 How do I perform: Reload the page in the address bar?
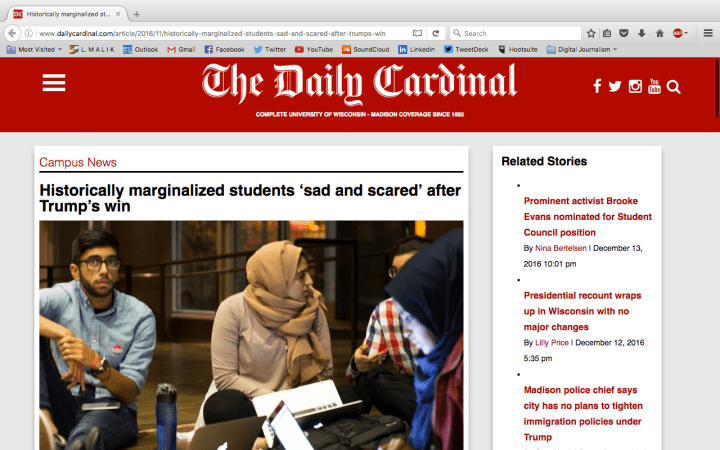[x=436, y=33]
